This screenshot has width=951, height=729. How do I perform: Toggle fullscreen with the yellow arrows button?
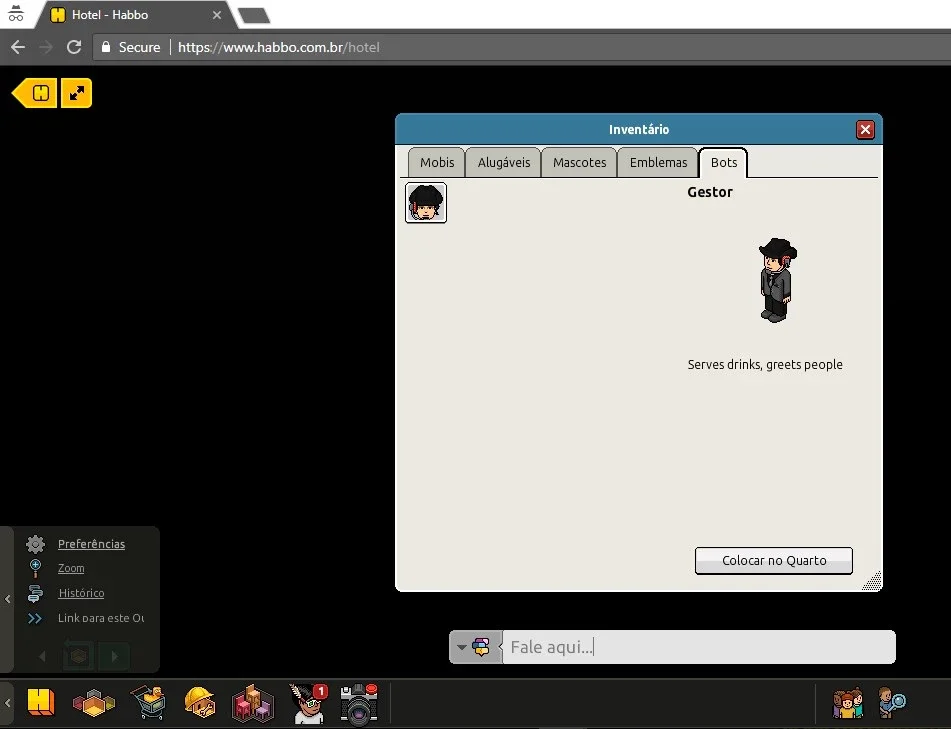click(x=77, y=93)
